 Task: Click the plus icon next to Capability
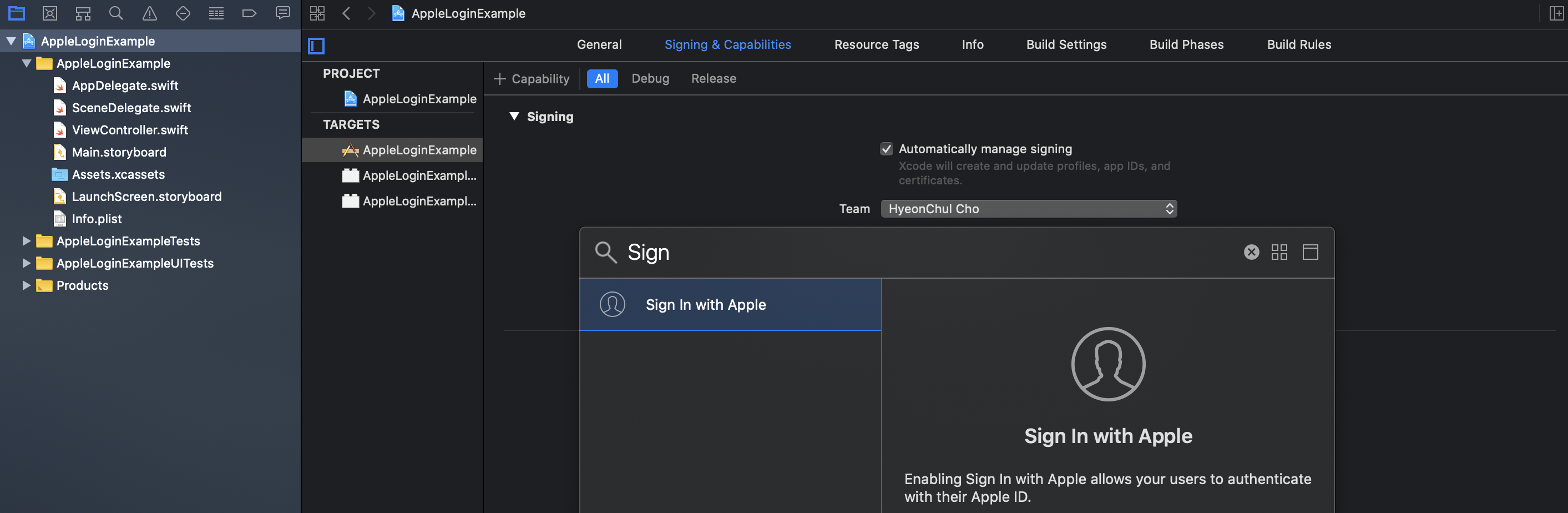click(500, 79)
